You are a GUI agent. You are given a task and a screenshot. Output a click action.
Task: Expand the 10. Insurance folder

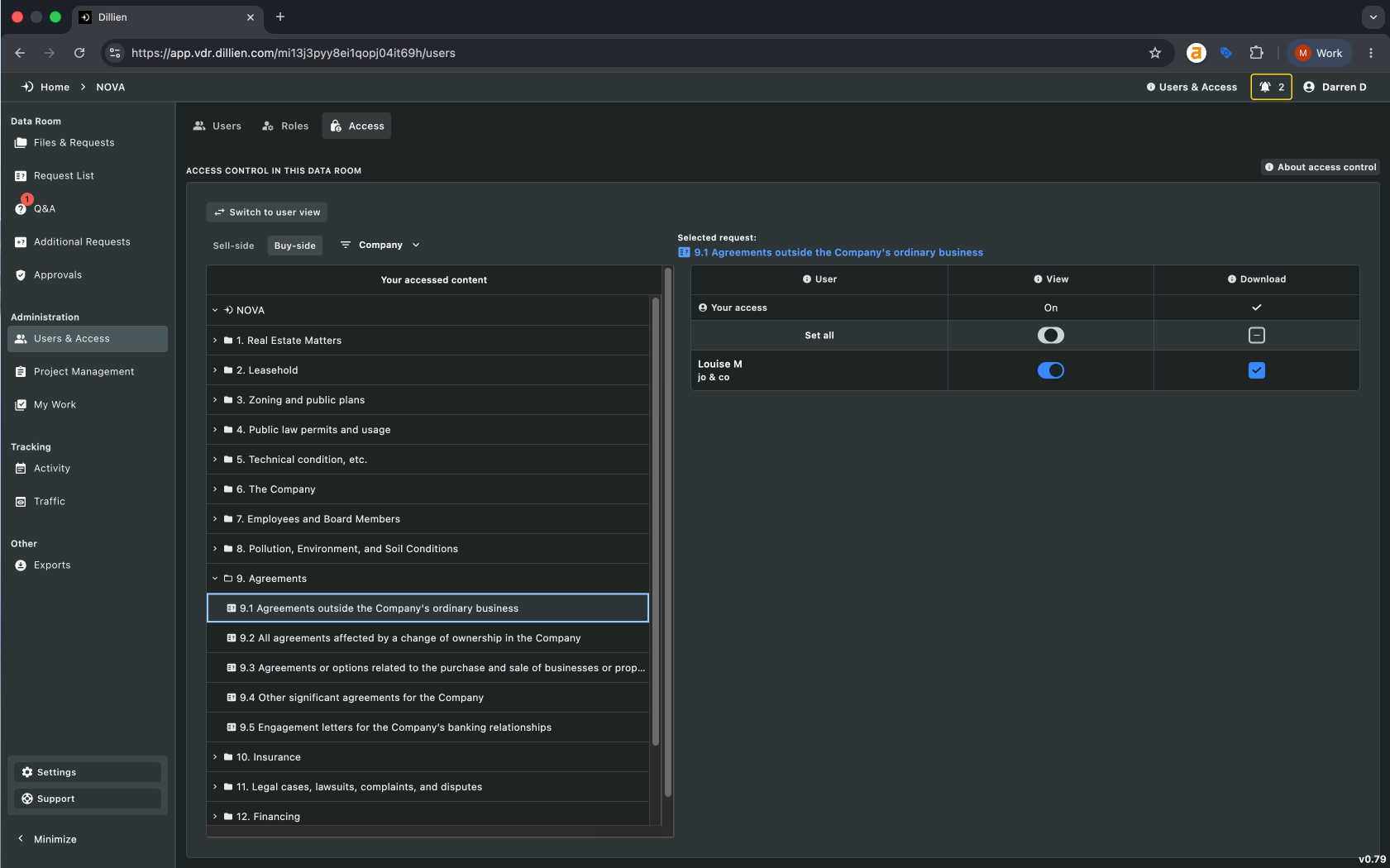tap(215, 757)
